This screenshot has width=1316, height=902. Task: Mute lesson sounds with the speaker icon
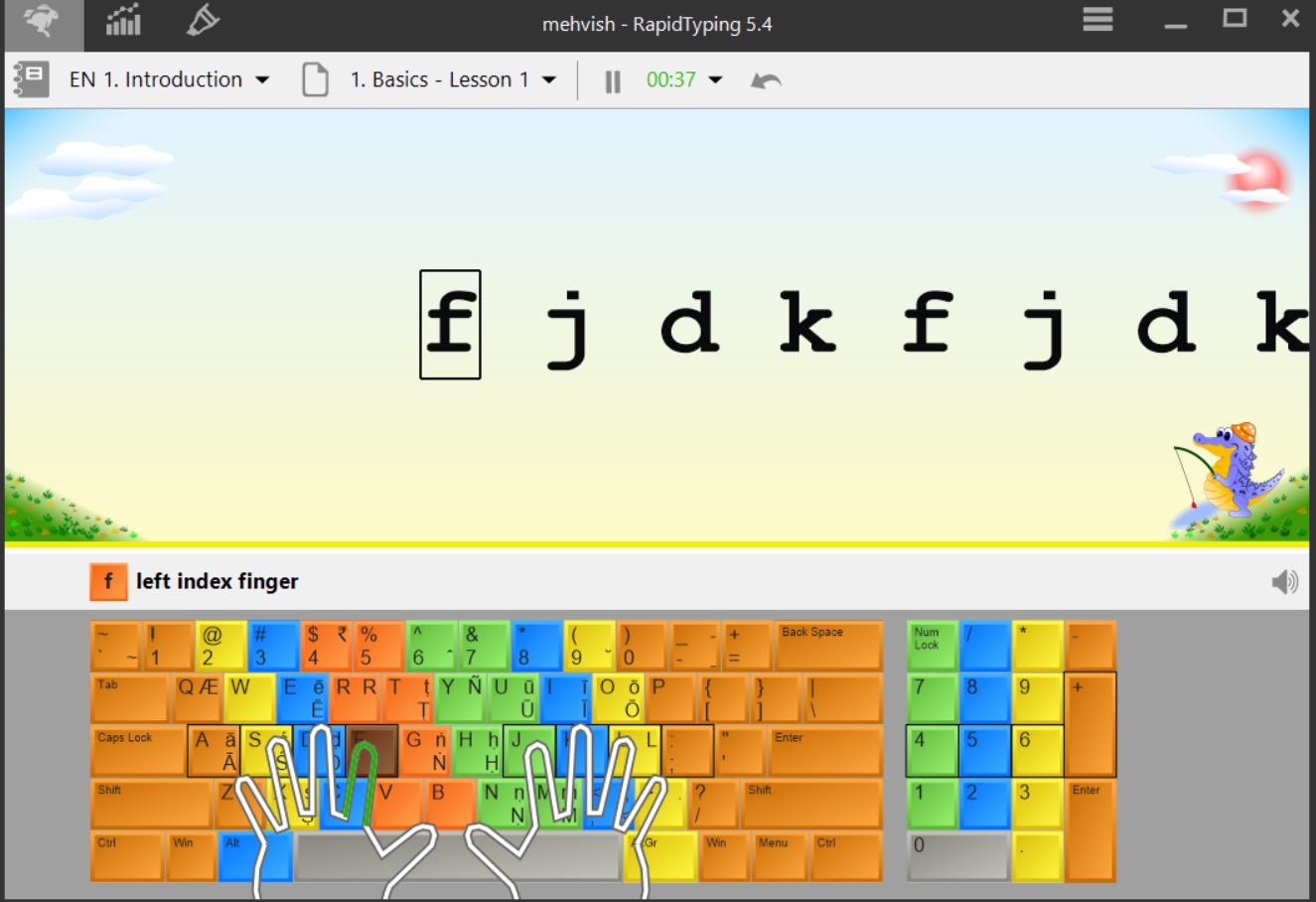tap(1285, 581)
